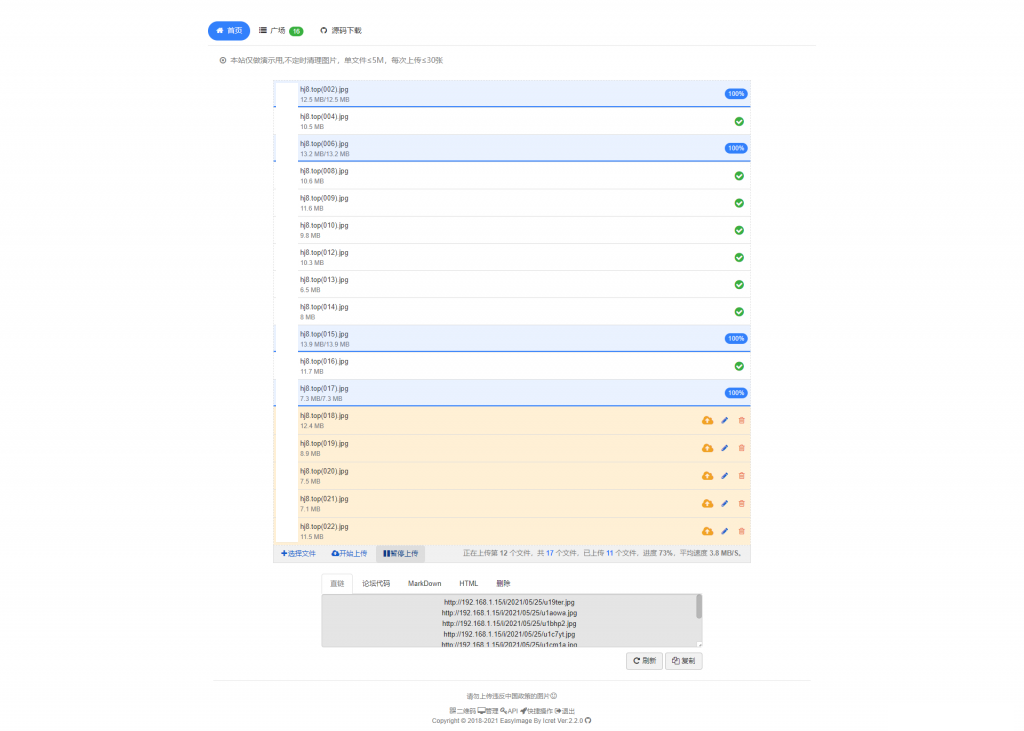This screenshot has width=1024, height=731.
Task: Click 选择文件 to add files
Action: (x=298, y=553)
